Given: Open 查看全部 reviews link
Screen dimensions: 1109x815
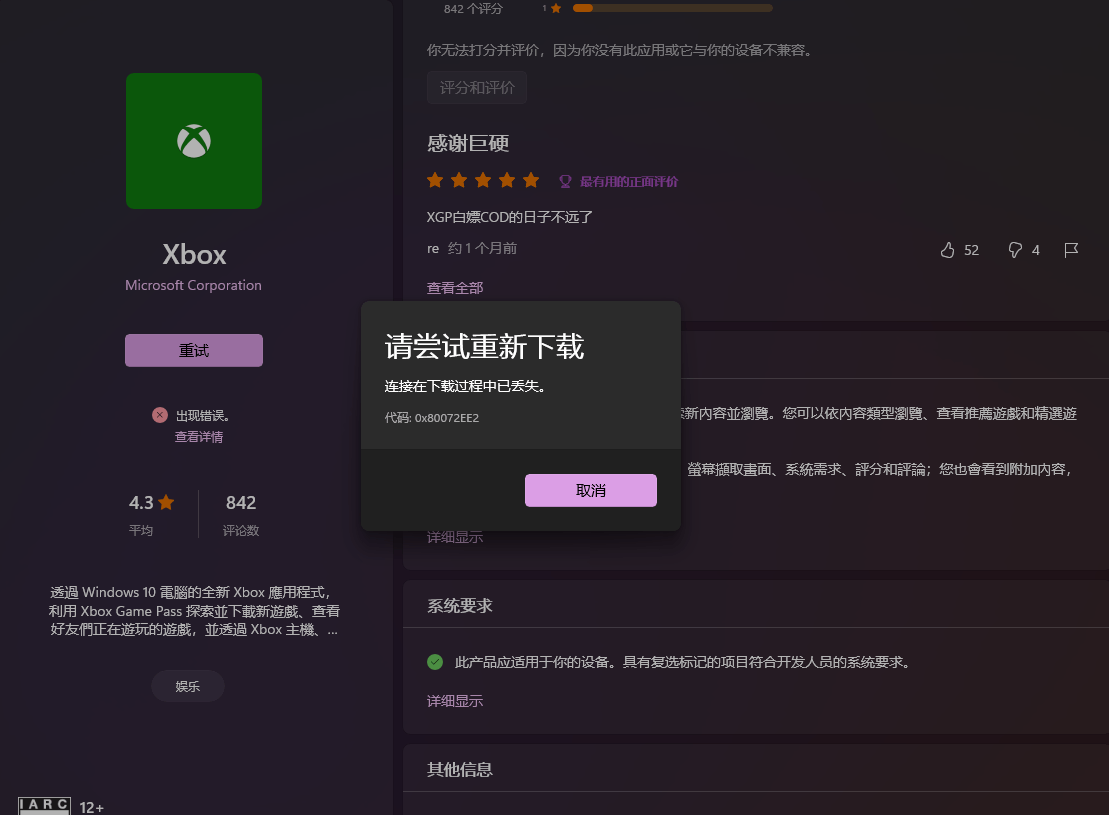Looking at the screenshot, I should [x=455, y=288].
